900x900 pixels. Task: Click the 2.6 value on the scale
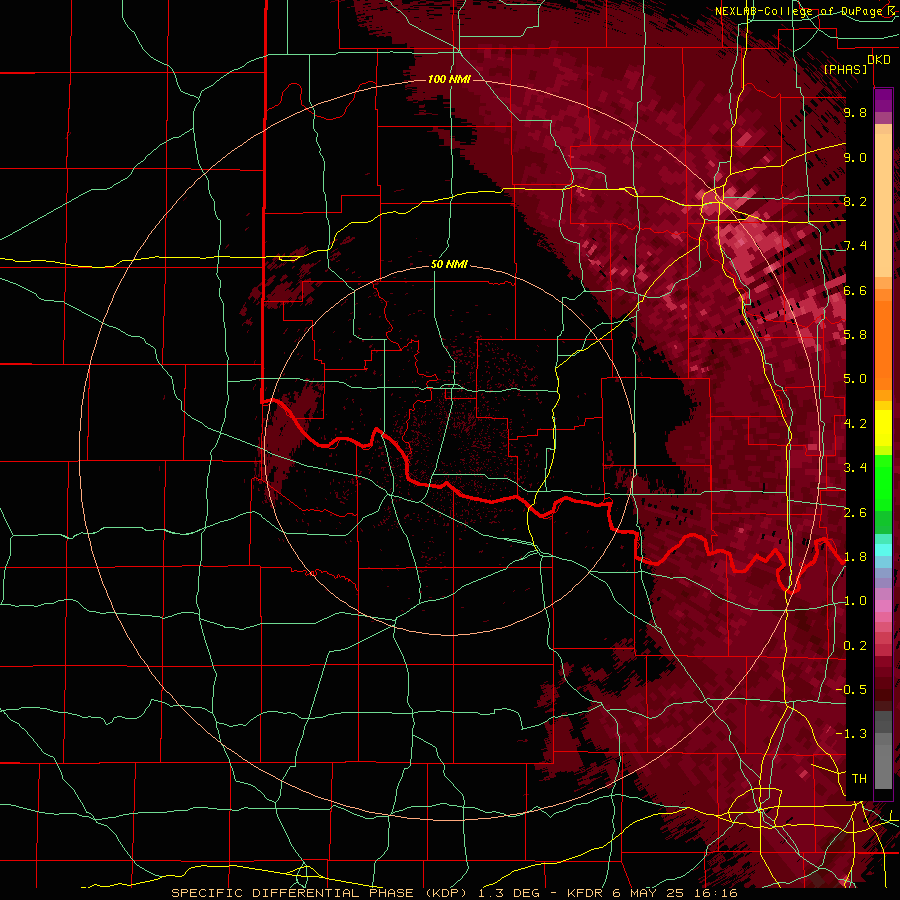pos(855,513)
